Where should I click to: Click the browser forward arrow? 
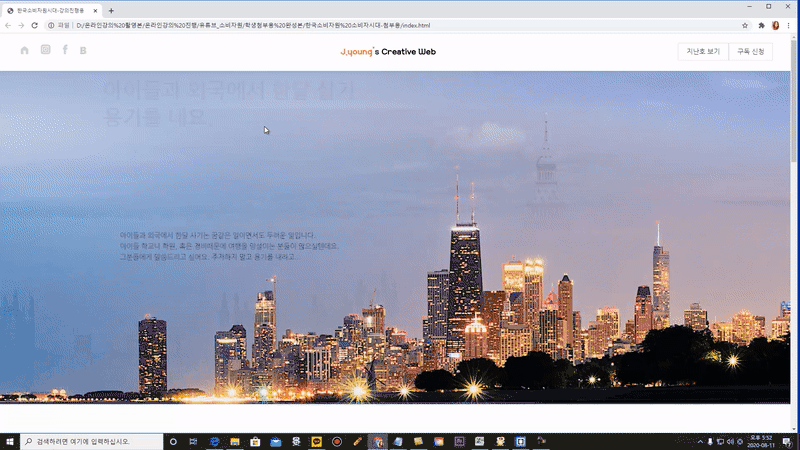(21, 25)
